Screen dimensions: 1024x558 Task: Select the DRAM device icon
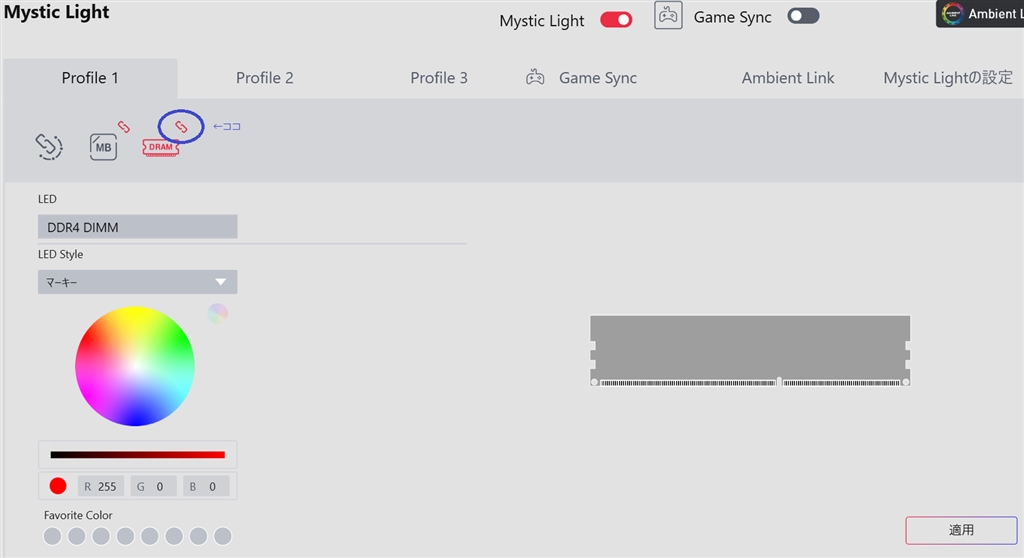[x=161, y=147]
